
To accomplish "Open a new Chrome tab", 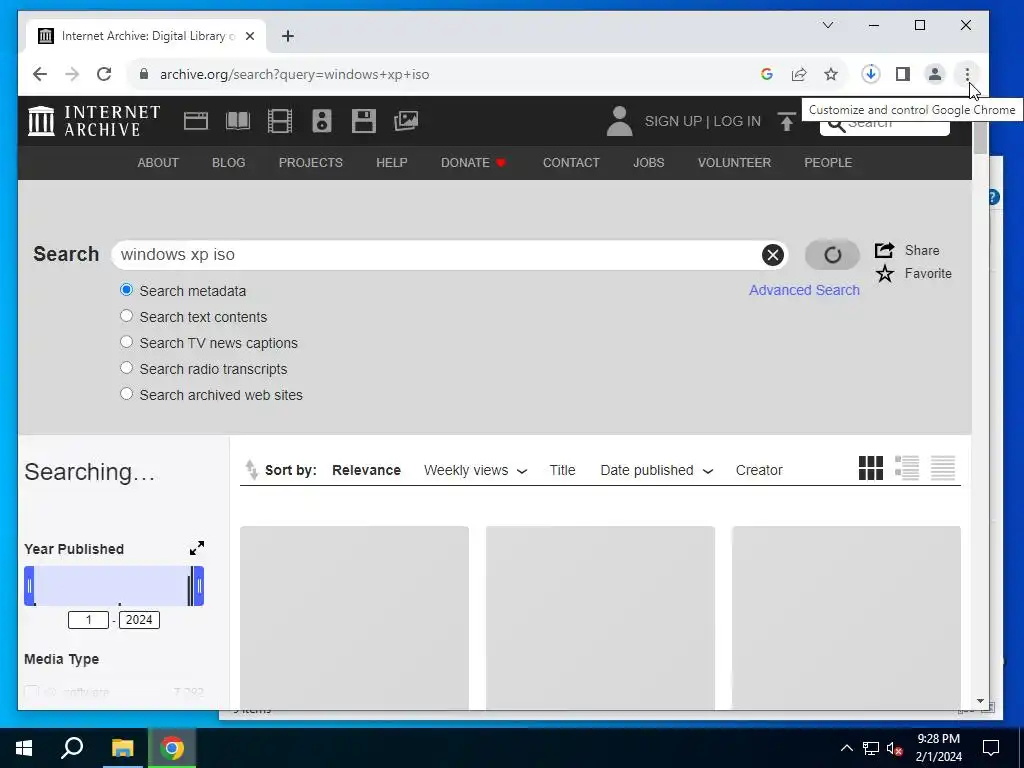I will click(288, 36).
